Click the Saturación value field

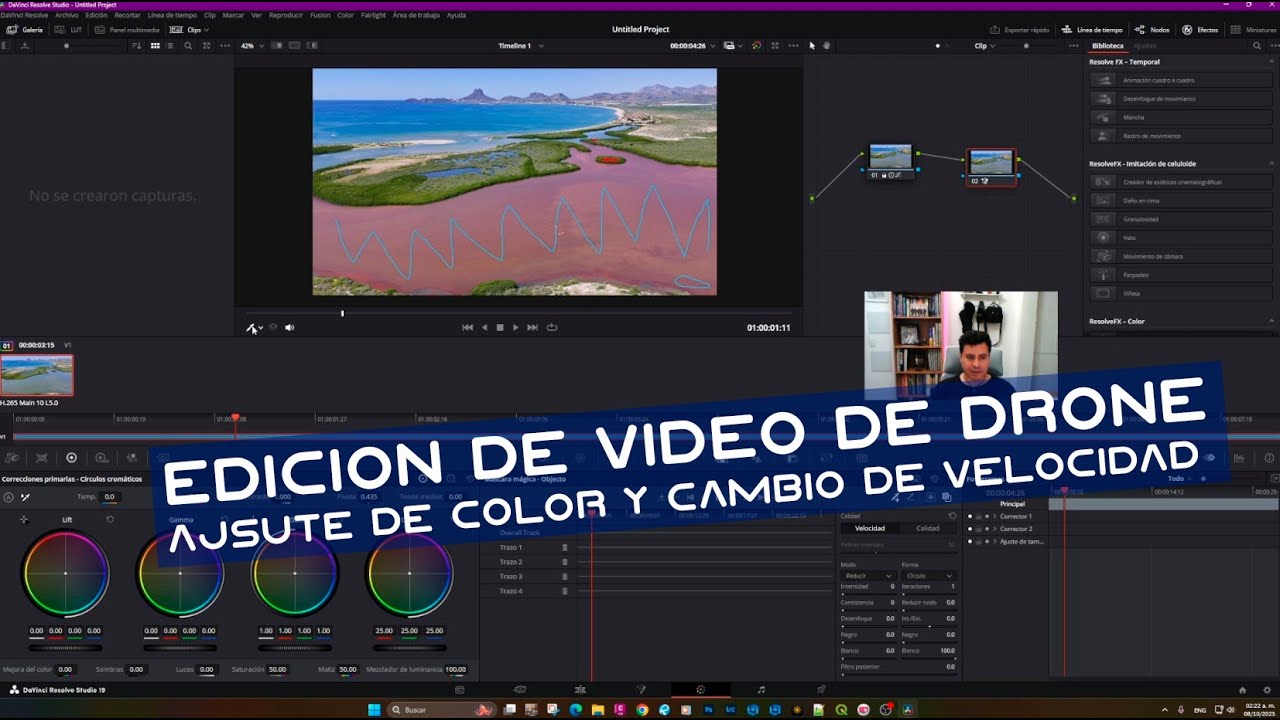click(277, 669)
